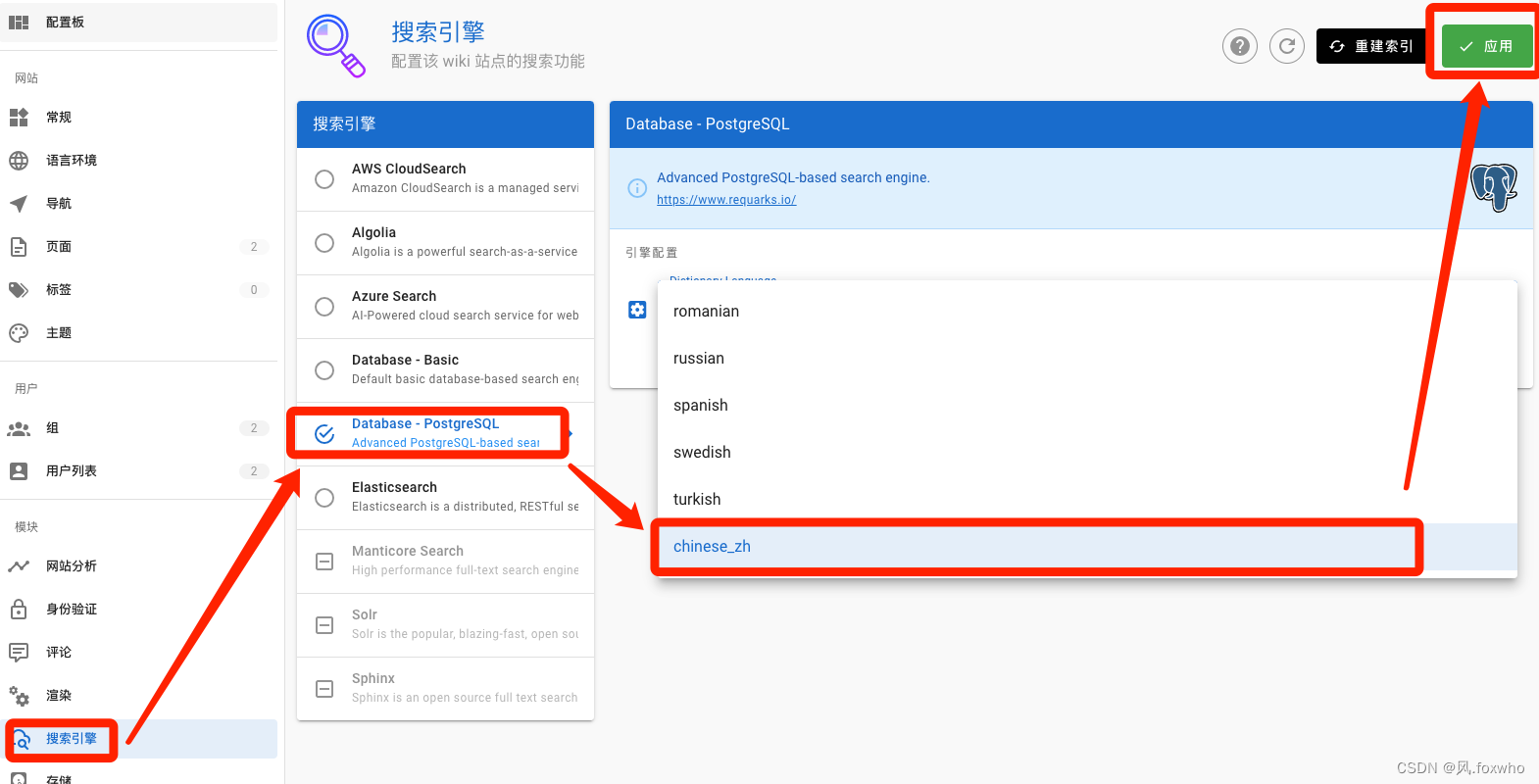Select the Azure Search radio button
The width and height of the screenshot is (1539, 784).
pos(324,307)
